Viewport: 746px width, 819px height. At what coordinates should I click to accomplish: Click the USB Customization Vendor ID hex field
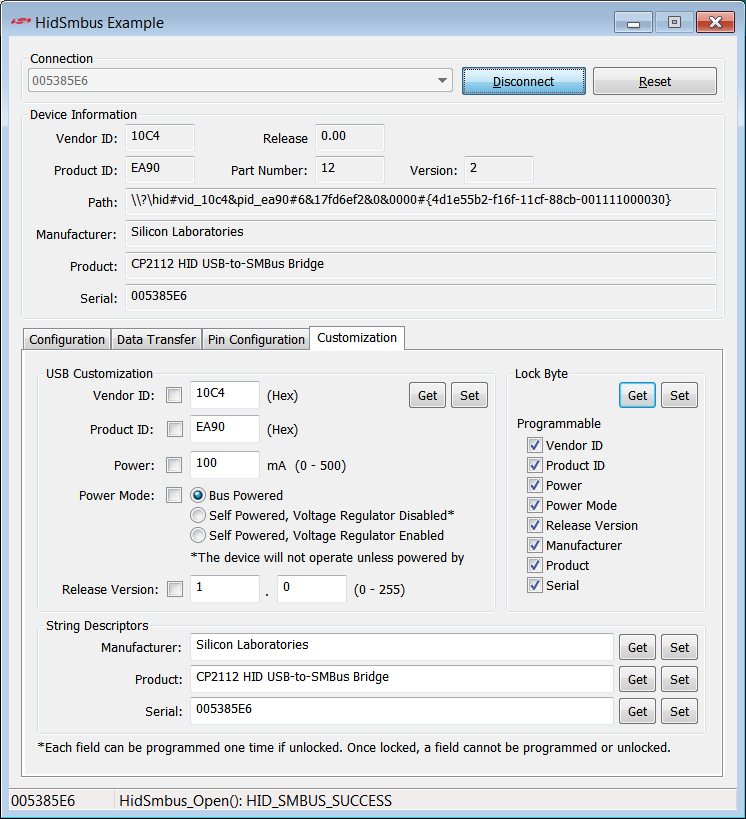pos(225,395)
